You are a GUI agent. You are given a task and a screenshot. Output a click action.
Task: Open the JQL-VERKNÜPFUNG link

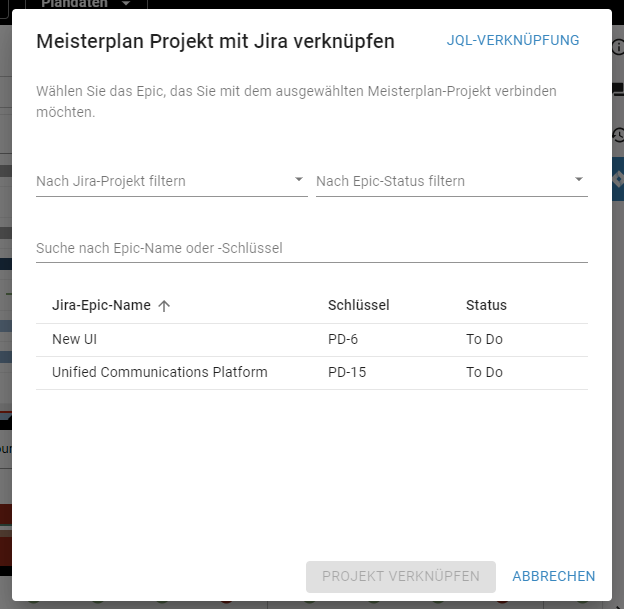(513, 40)
